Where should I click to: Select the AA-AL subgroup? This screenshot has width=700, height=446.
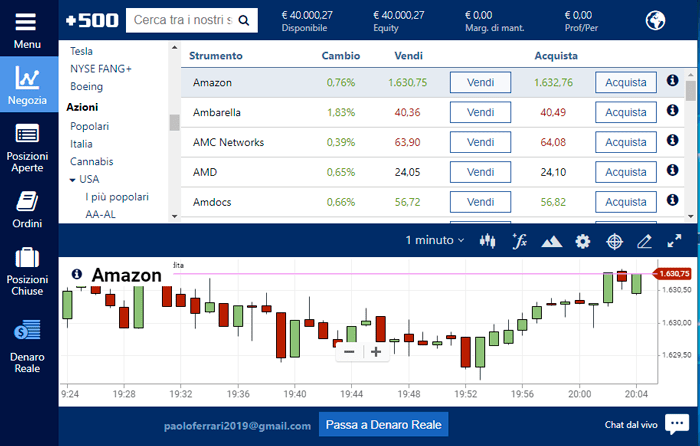[100, 214]
